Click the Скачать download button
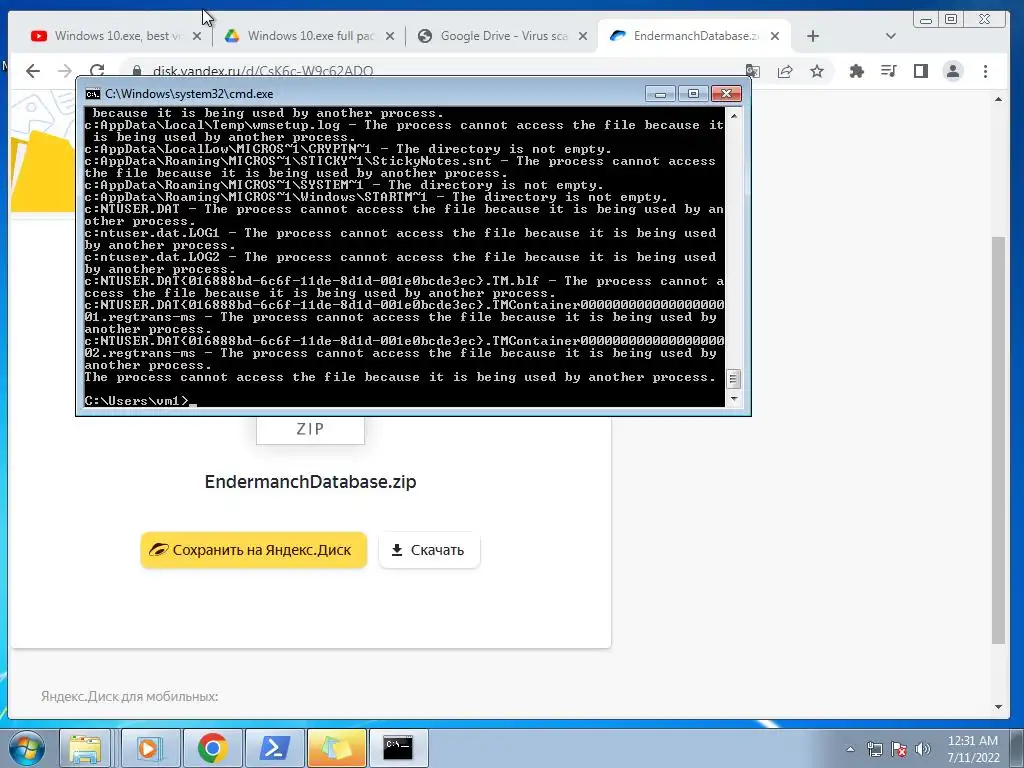The height and width of the screenshot is (768, 1024). [429, 550]
